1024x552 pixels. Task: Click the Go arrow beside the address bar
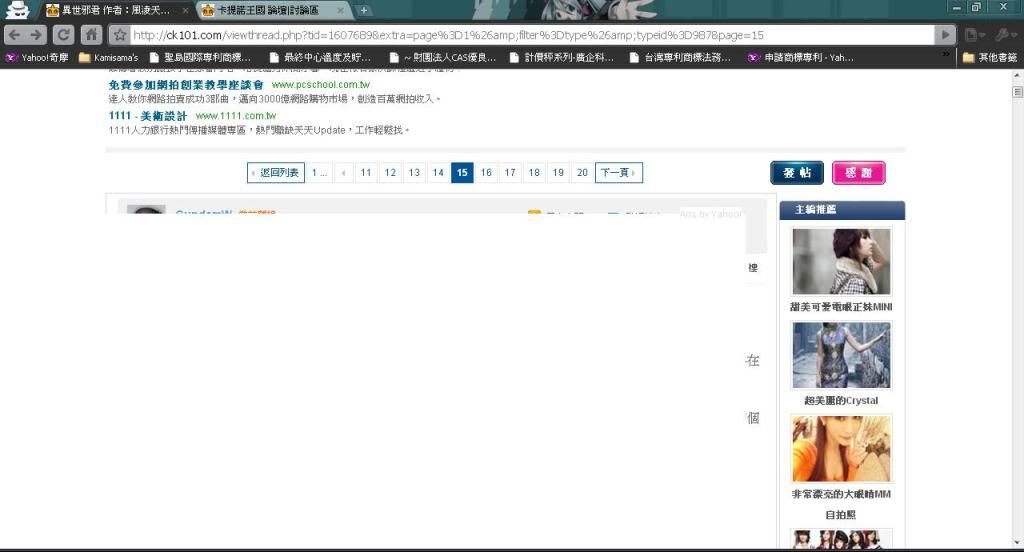click(x=945, y=35)
